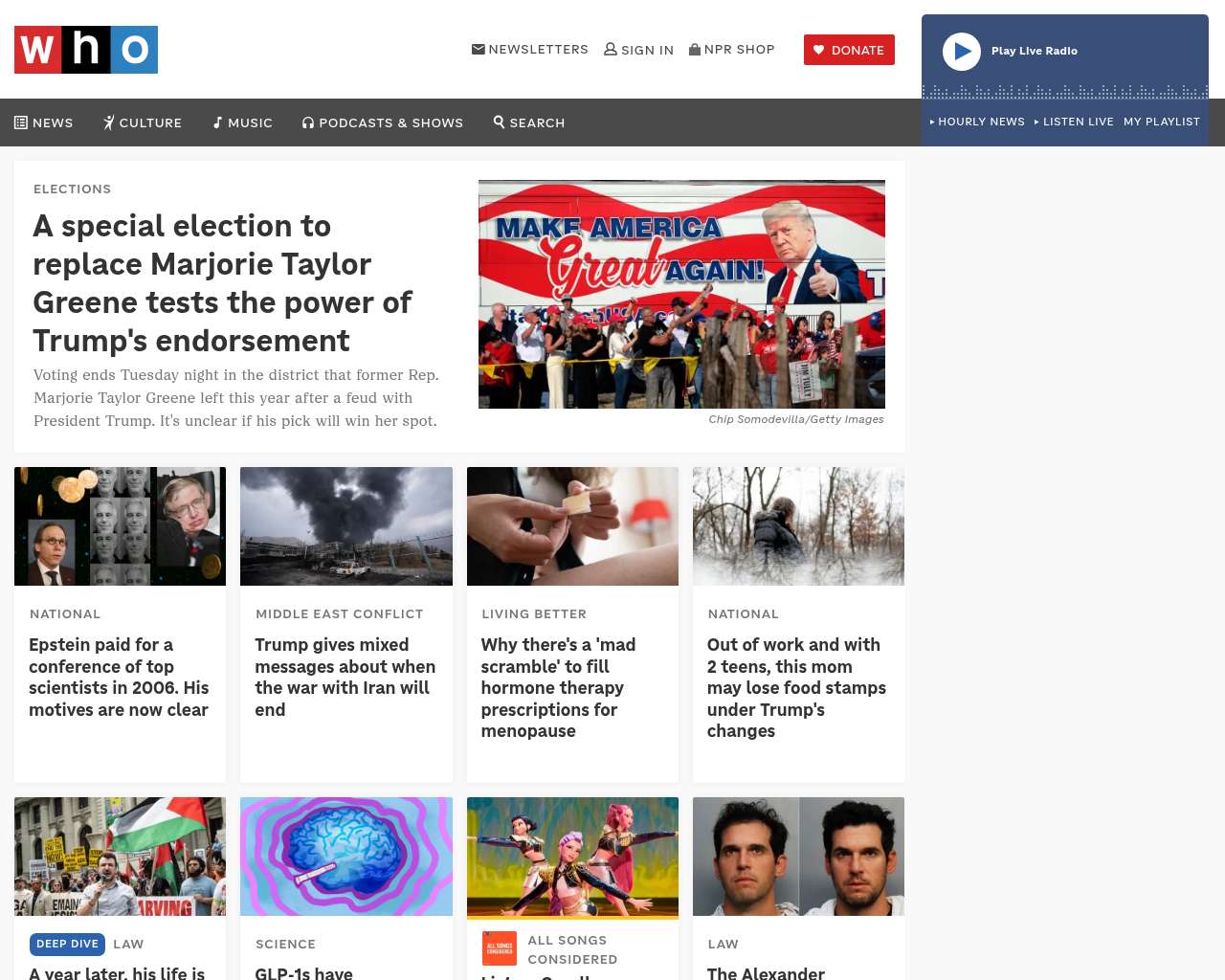Click the audio waveform bar in player
The width and height of the screenshot is (1225, 980).
click(1065, 92)
